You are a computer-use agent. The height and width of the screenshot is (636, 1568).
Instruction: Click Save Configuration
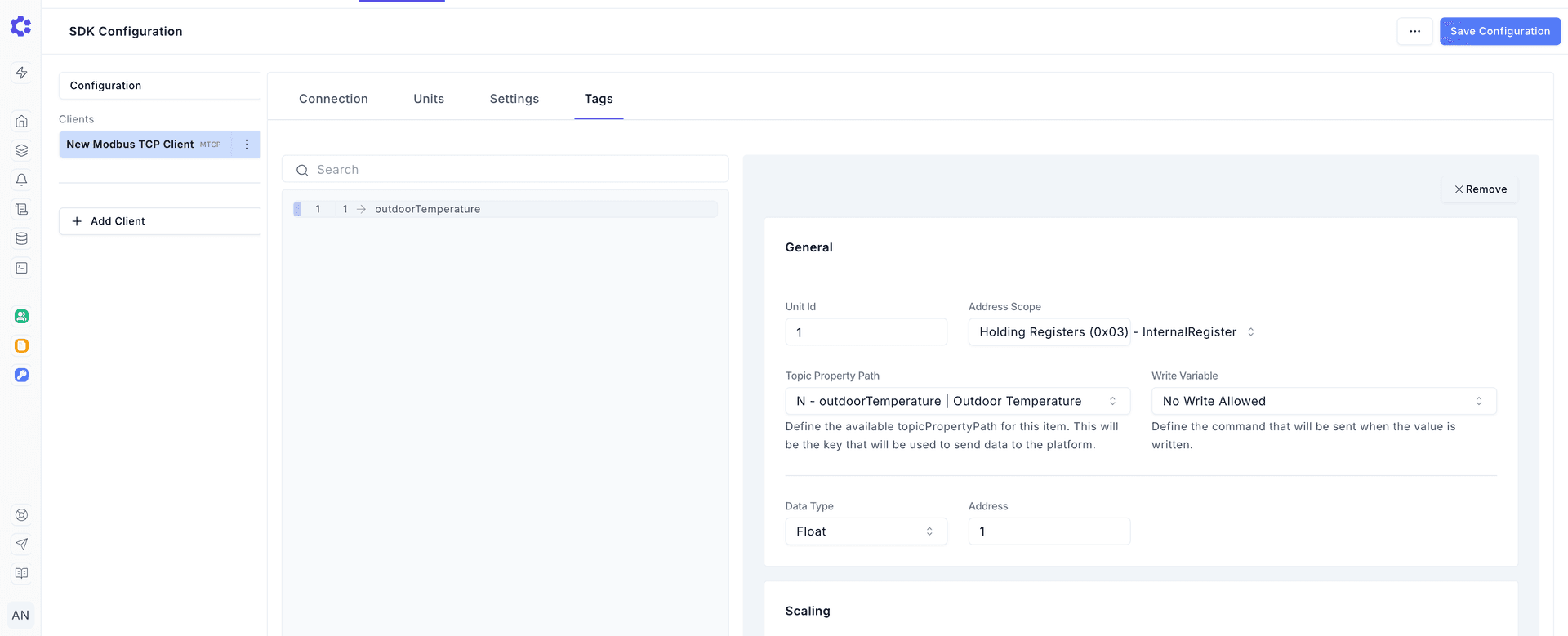point(1500,31)
